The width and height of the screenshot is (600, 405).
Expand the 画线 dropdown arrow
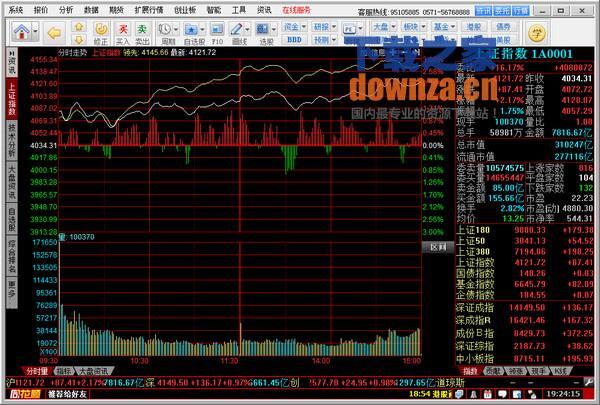(x=247, y=29)
